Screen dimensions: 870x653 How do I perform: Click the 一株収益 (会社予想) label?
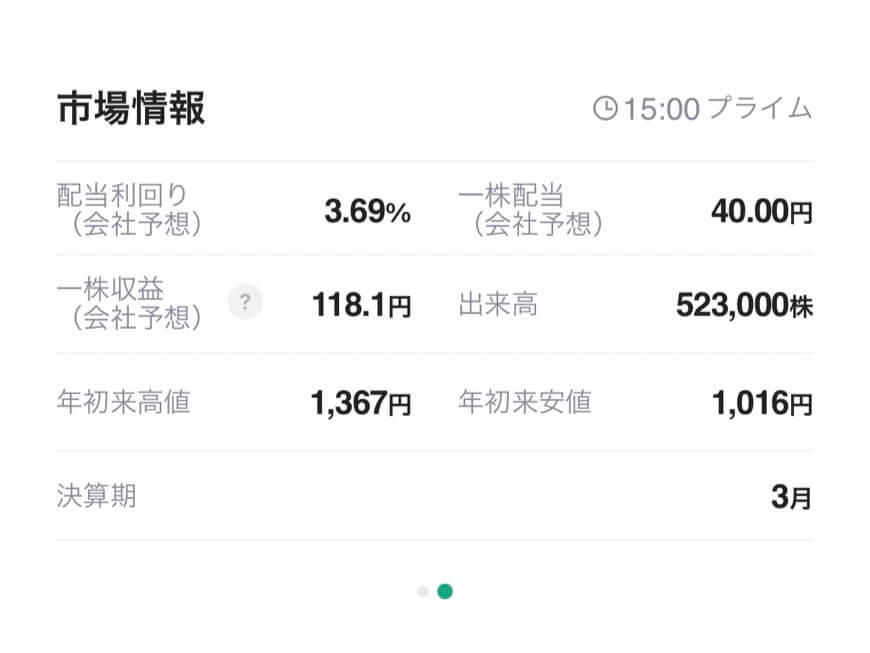point(129,303)
